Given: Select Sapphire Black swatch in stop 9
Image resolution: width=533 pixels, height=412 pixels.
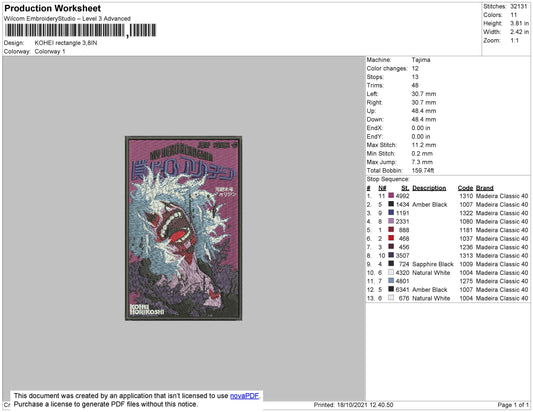Looking at the screenshot, I should [x=391, y=263].
